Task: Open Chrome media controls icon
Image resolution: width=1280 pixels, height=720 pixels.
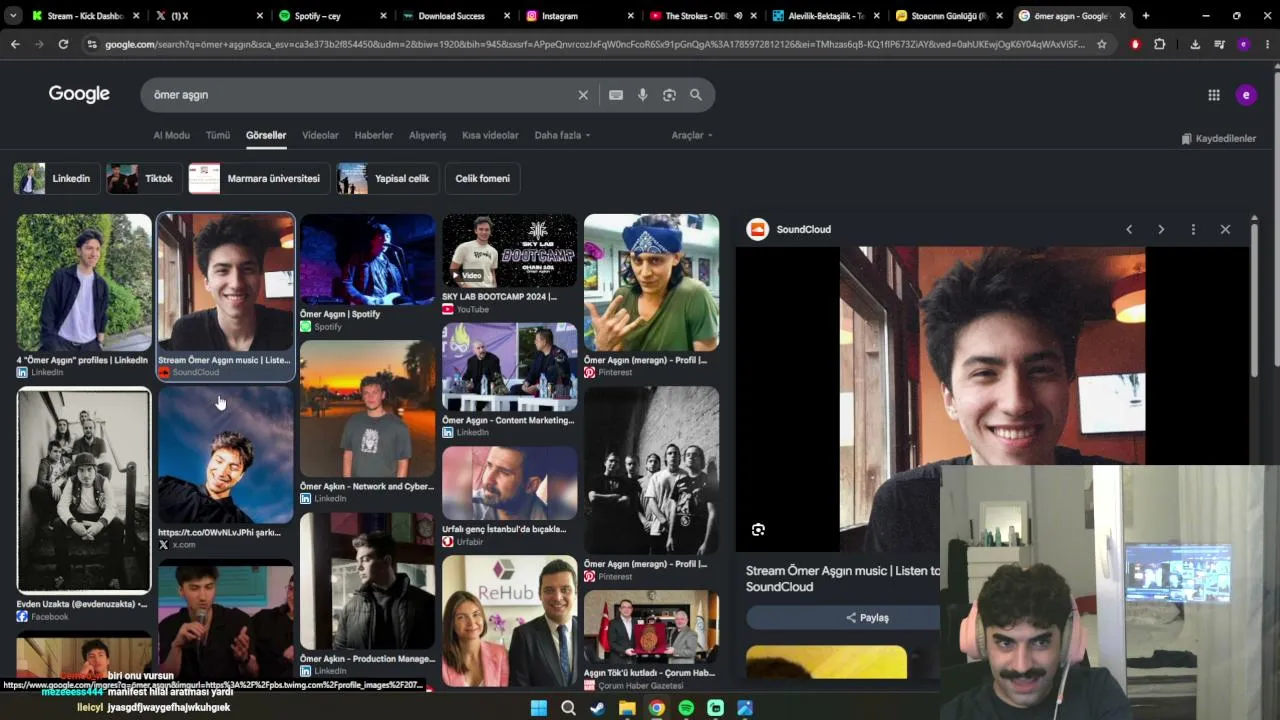Action: click(x=1219, y=44)
